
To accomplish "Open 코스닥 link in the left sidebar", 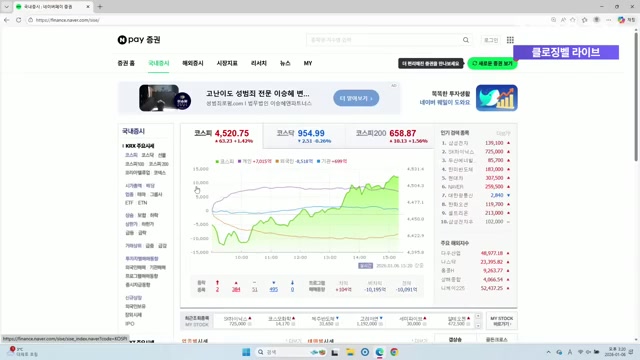I will [x=147, y=155].
